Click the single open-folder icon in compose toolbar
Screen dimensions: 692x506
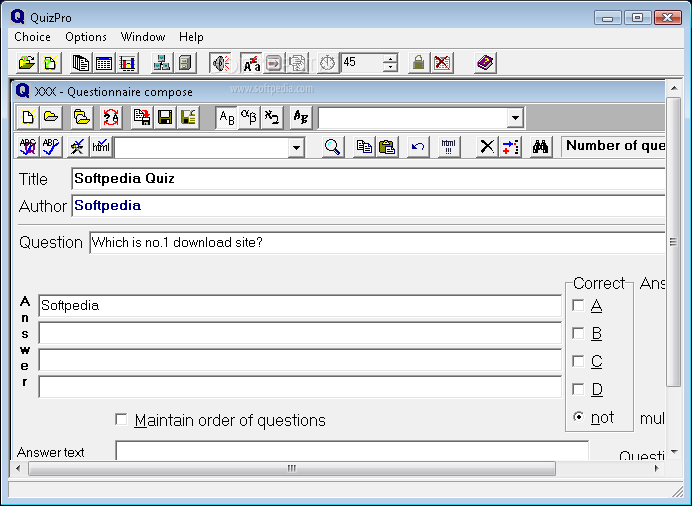(50, 117)
